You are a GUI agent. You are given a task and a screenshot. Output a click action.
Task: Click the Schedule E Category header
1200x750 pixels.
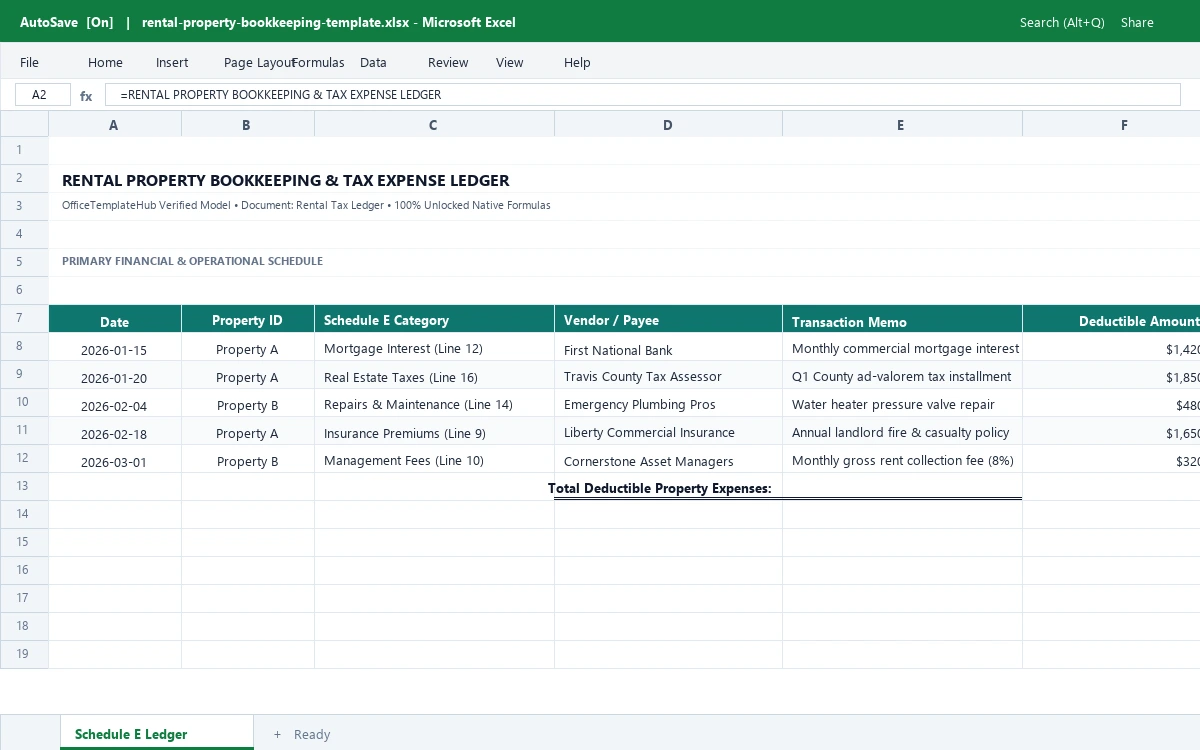(434, 319)
